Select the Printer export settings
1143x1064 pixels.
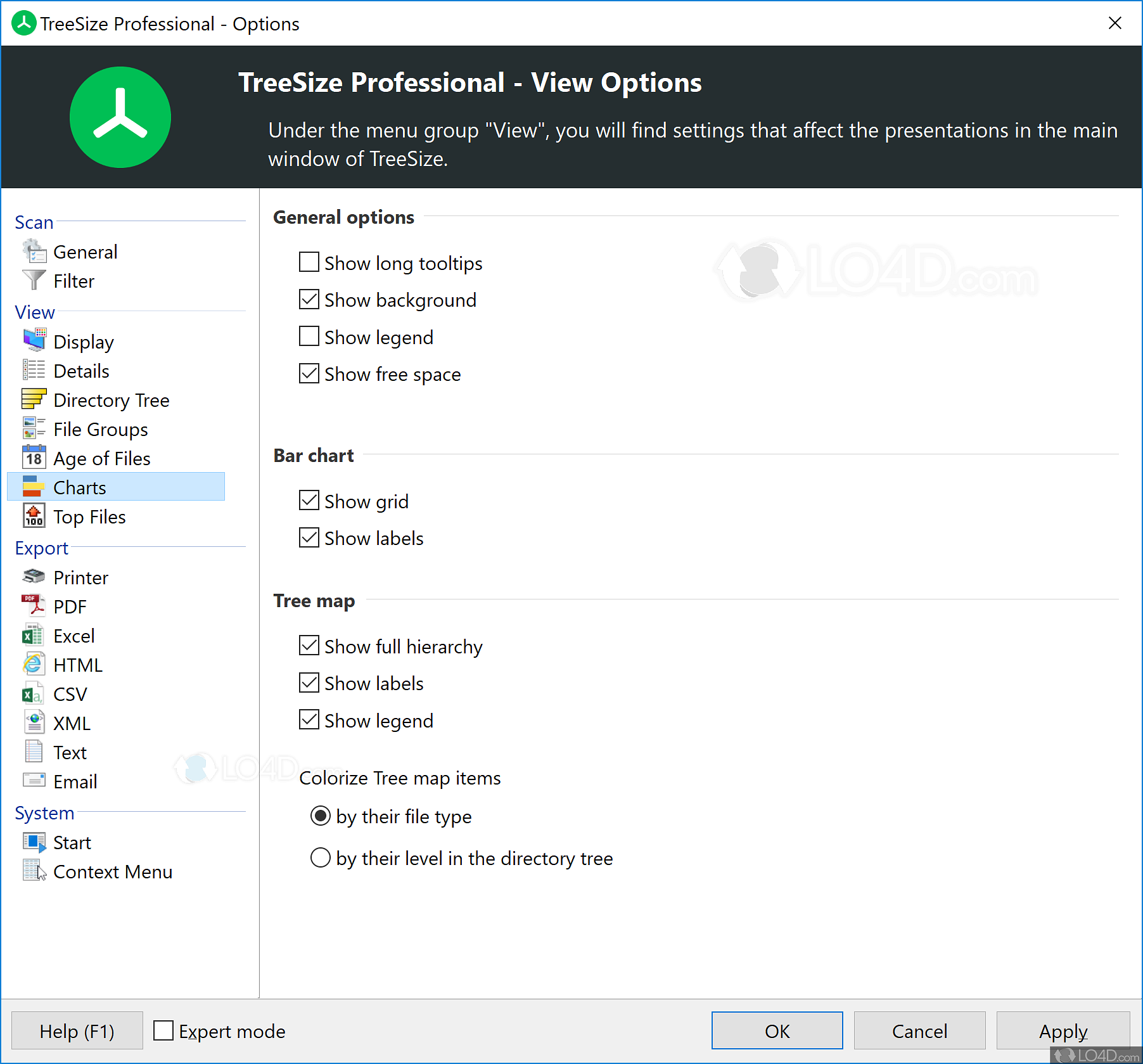tap(80, 577)
